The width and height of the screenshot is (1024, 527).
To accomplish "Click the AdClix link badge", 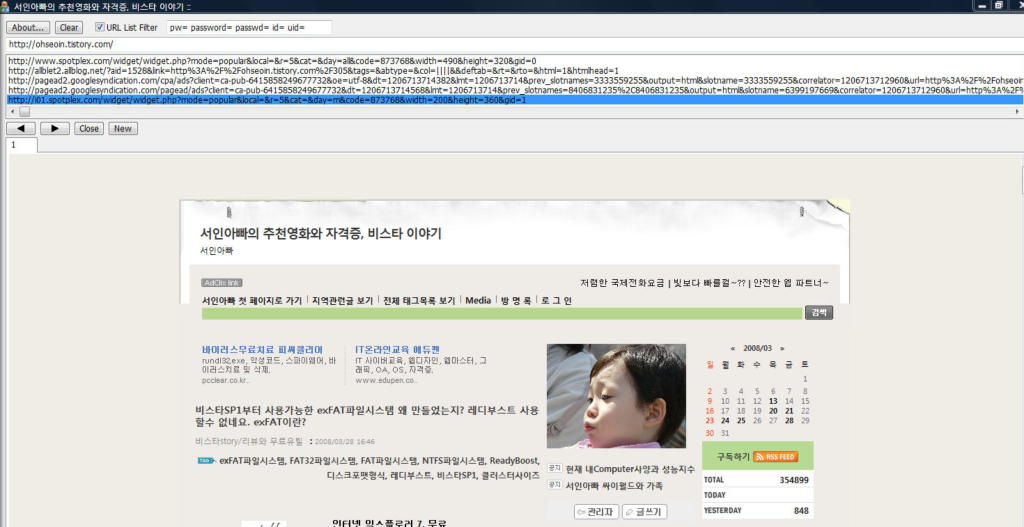I will [x=221, y=283].
